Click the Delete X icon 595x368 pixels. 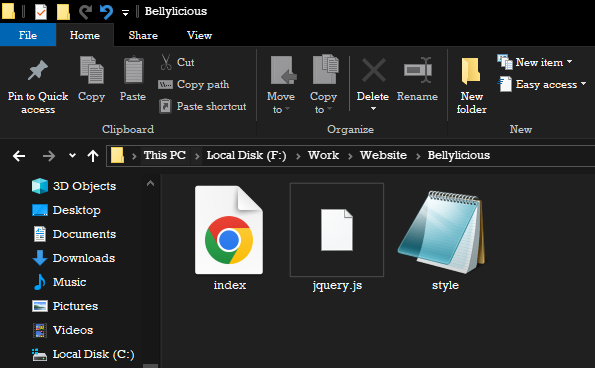pyautogui.click(x=373, y=70)
